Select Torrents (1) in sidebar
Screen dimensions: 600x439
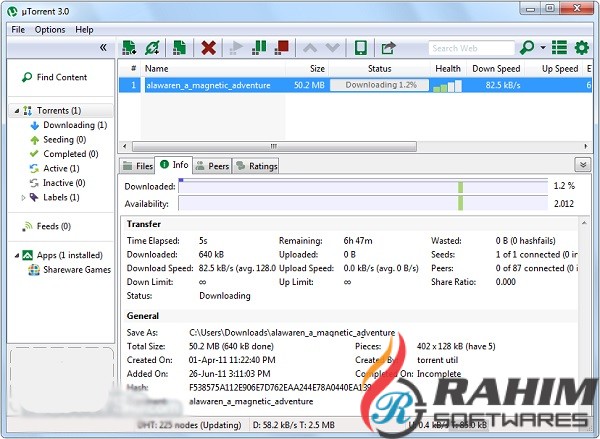[x=59, y=111]
